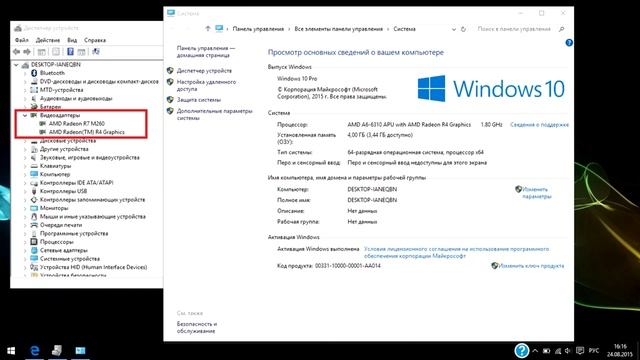Click the Клавиатуры keyboard icon
Image resolution: width=640 pixels, height=360 pixels.
[x=34, y=166]
